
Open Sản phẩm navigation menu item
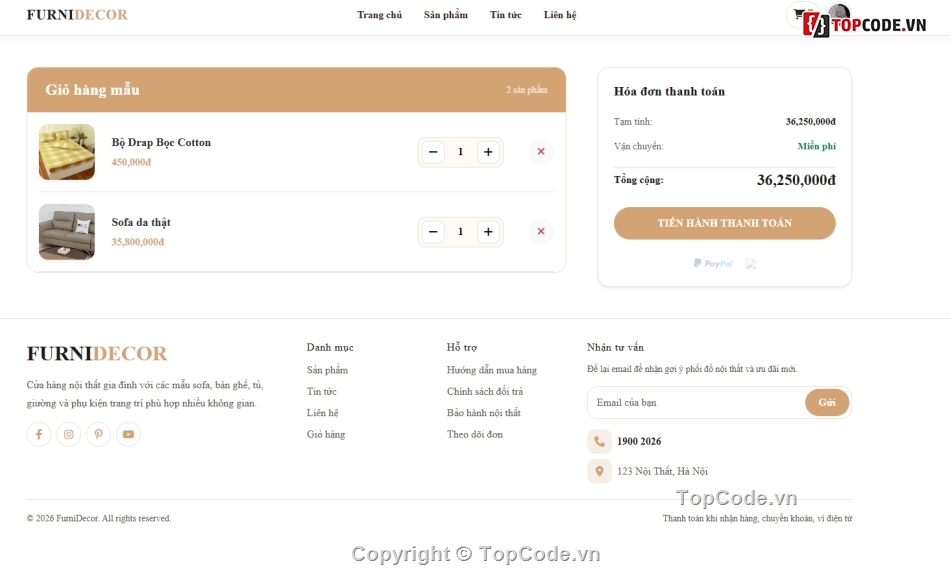click(446, 15)
